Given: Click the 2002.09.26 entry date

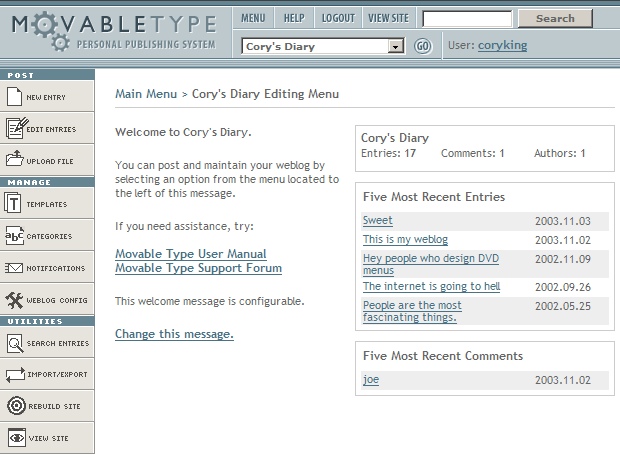Looking at the screenshot, I should tap(563, 287).
